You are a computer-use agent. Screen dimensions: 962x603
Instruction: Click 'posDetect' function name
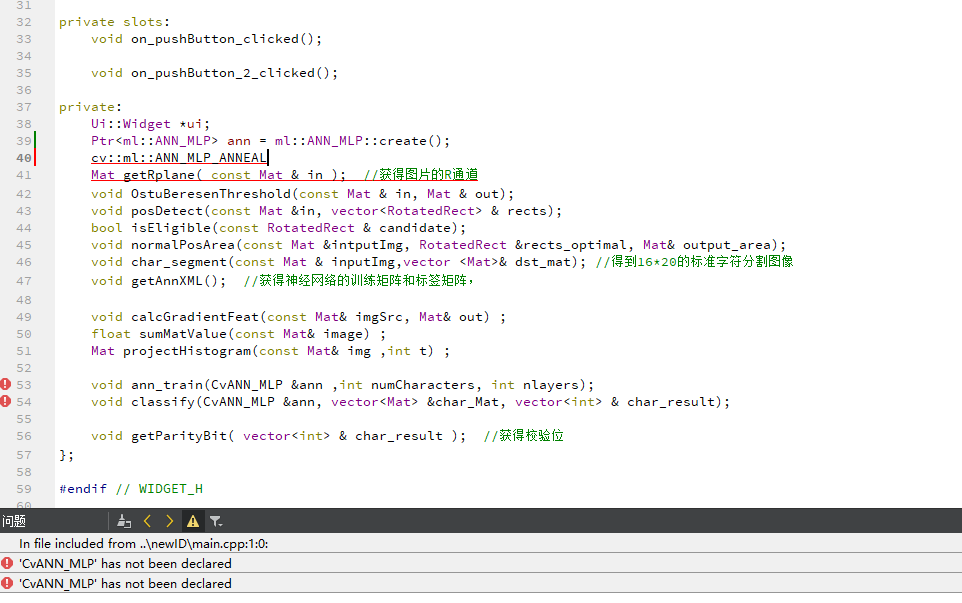[x=167, y=211]
